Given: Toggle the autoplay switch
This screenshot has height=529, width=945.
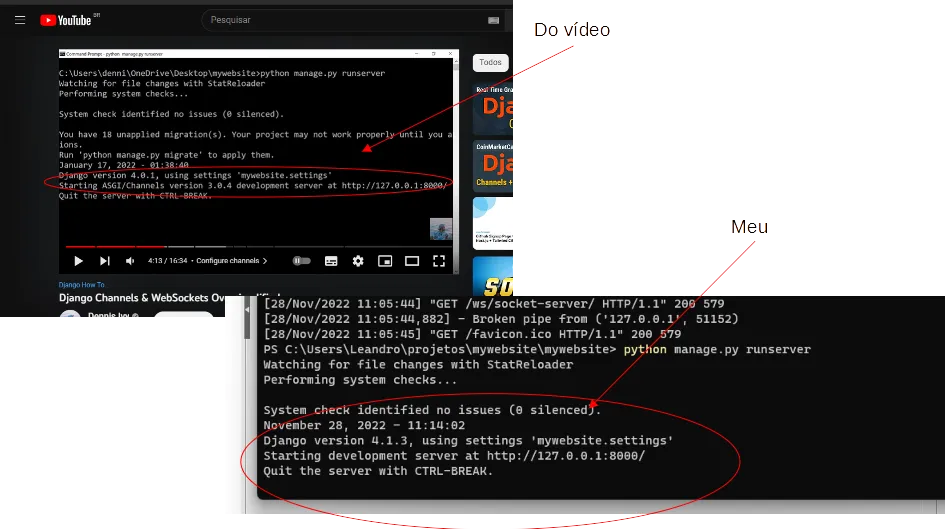Looking at the screenshot, I should tap(301, 261).
